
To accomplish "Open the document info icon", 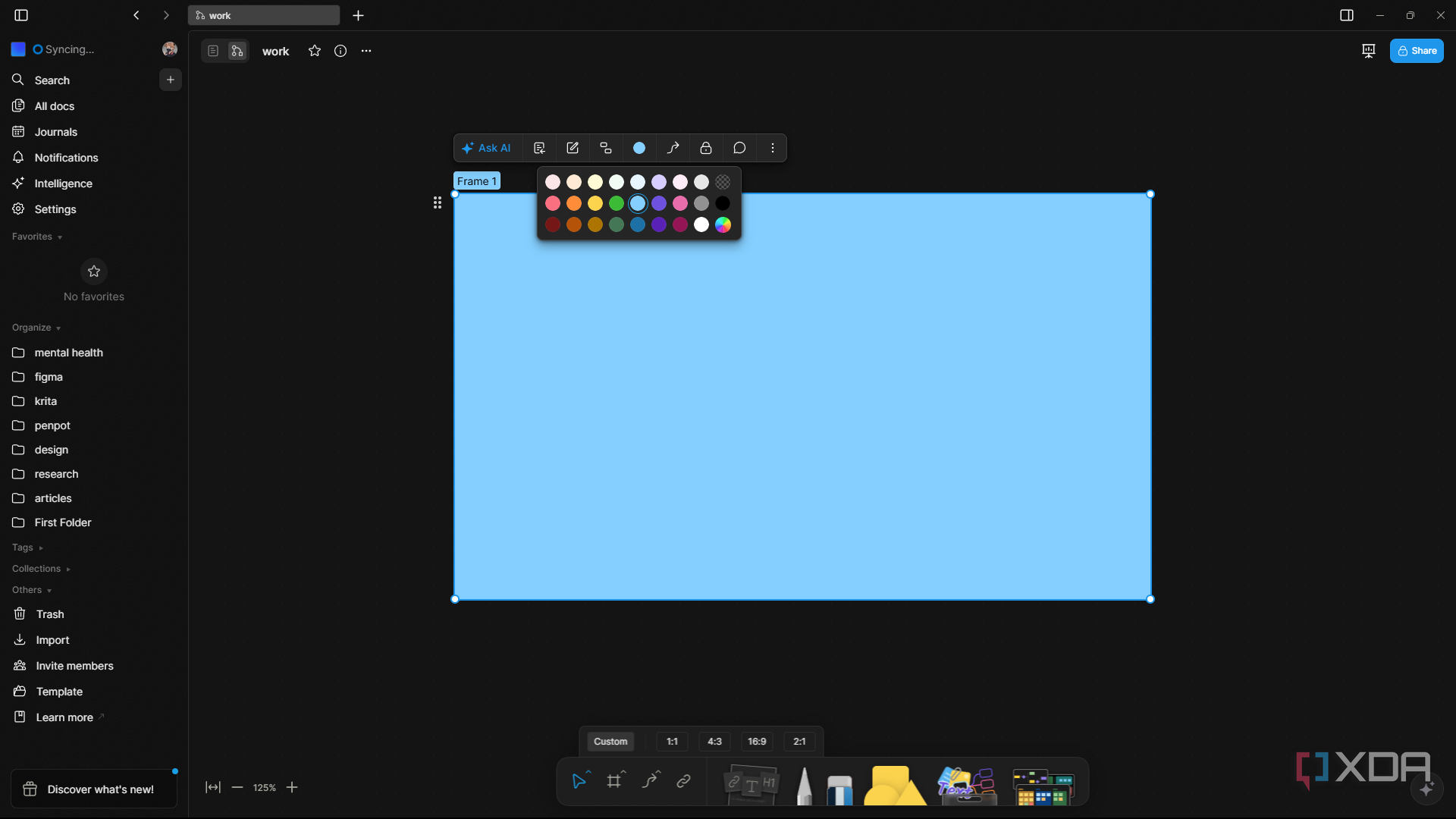I will click(x=340, y=51).
